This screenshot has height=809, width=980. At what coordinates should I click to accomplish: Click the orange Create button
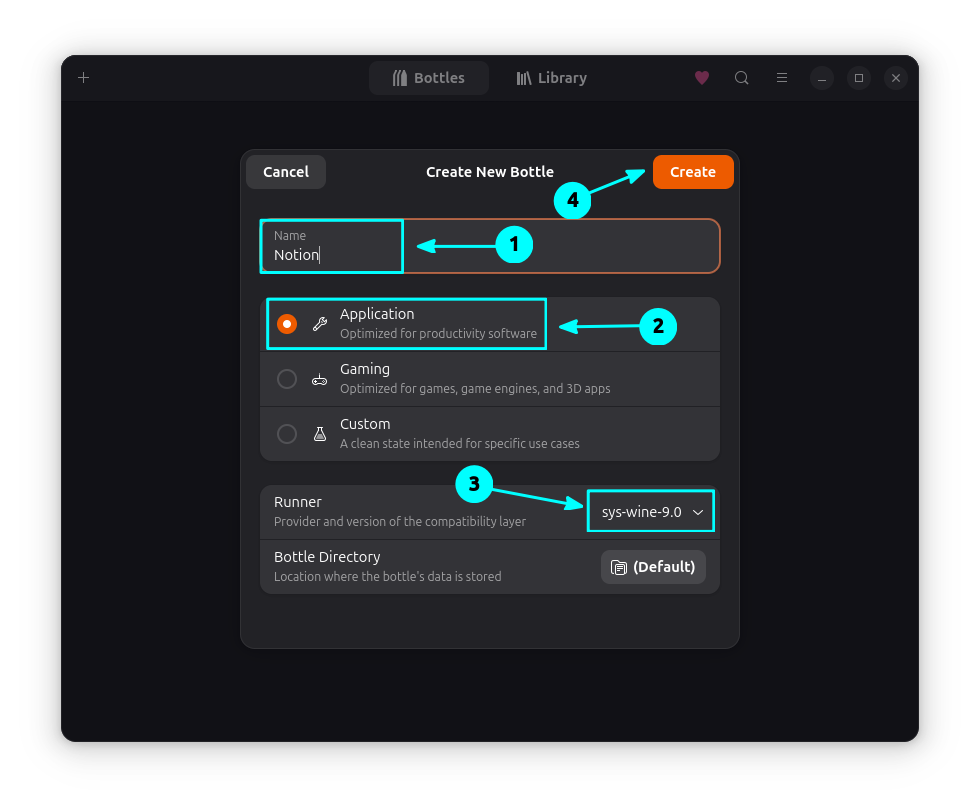coord(692,172)
